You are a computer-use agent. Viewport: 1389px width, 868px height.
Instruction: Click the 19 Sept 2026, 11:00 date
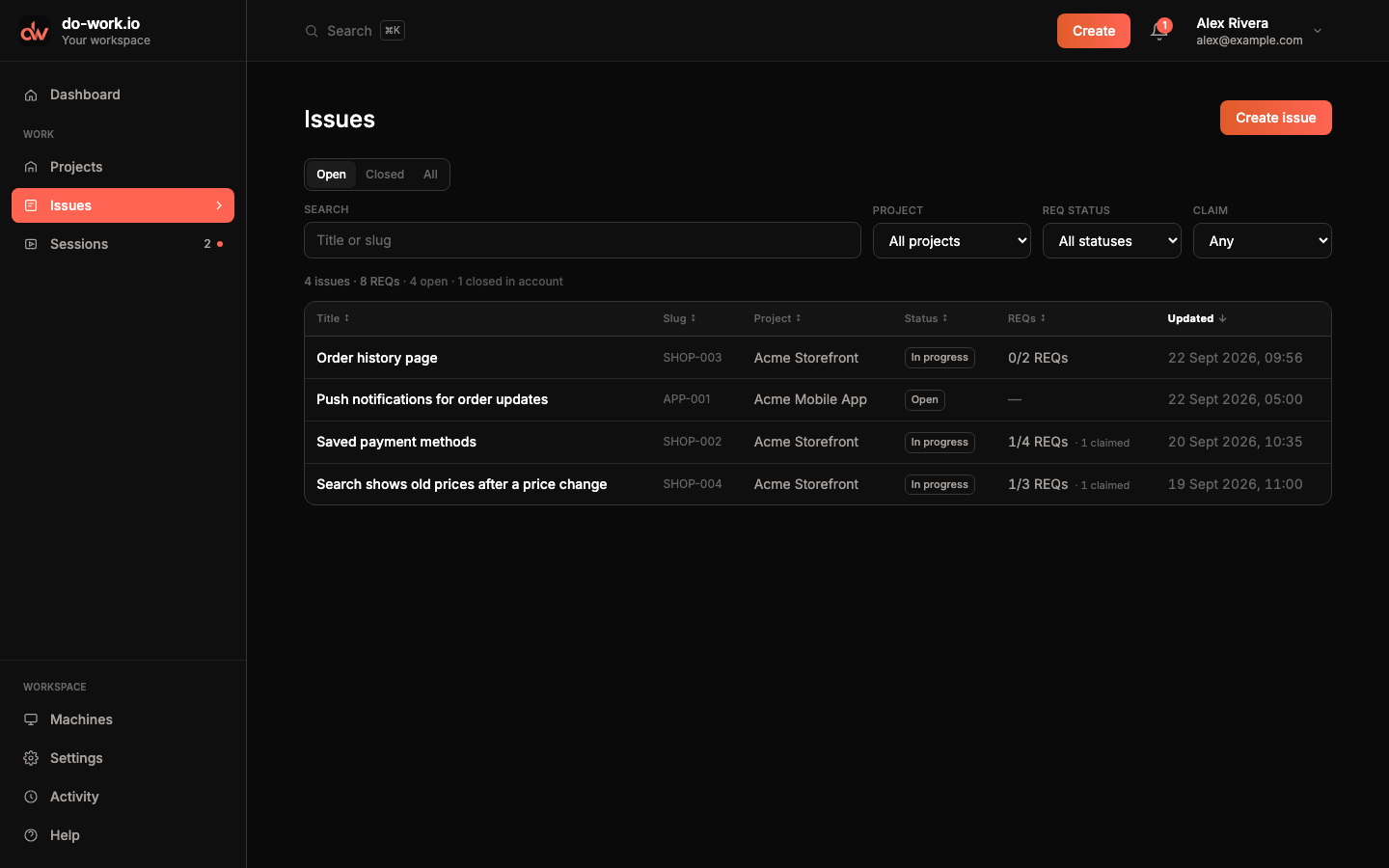pyautogui.click(x=1235, y=484)
